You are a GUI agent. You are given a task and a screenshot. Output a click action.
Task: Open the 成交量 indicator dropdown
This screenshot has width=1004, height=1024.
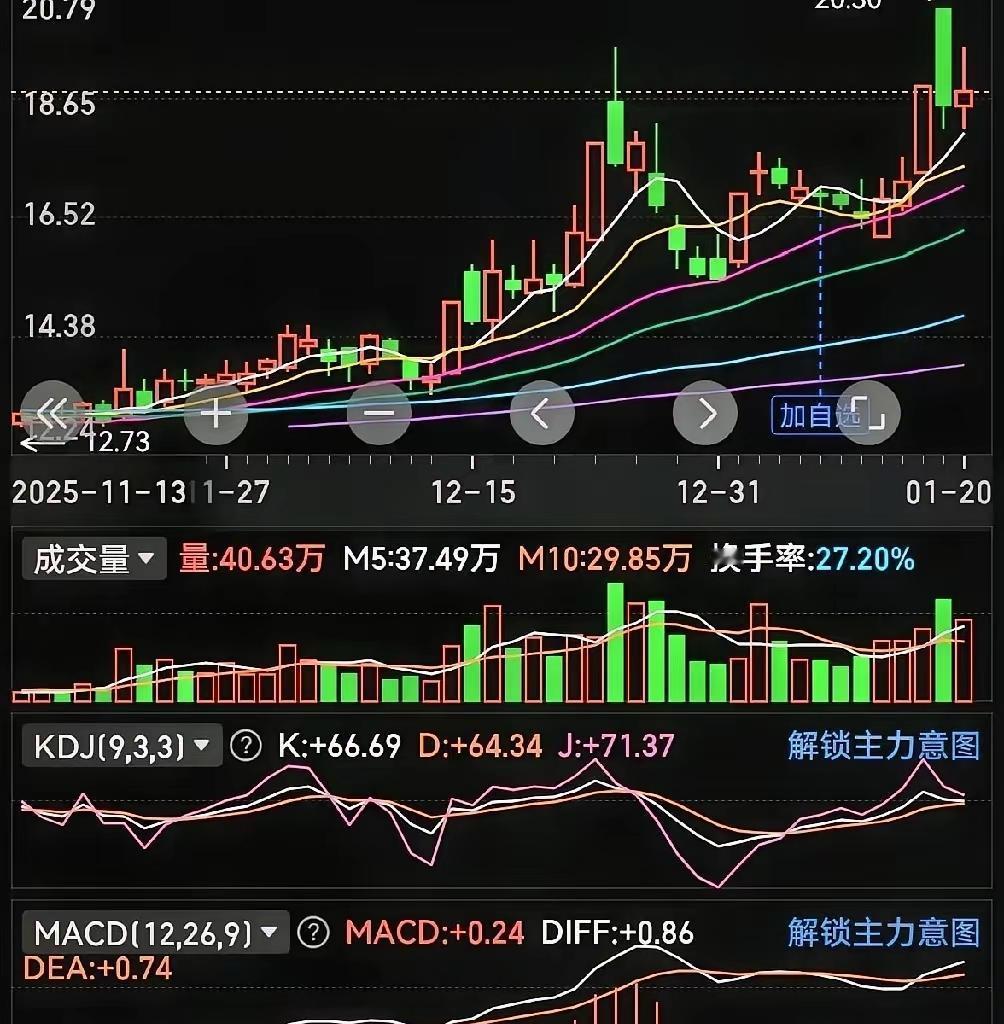pyautogui.click(x=94, y=559)
